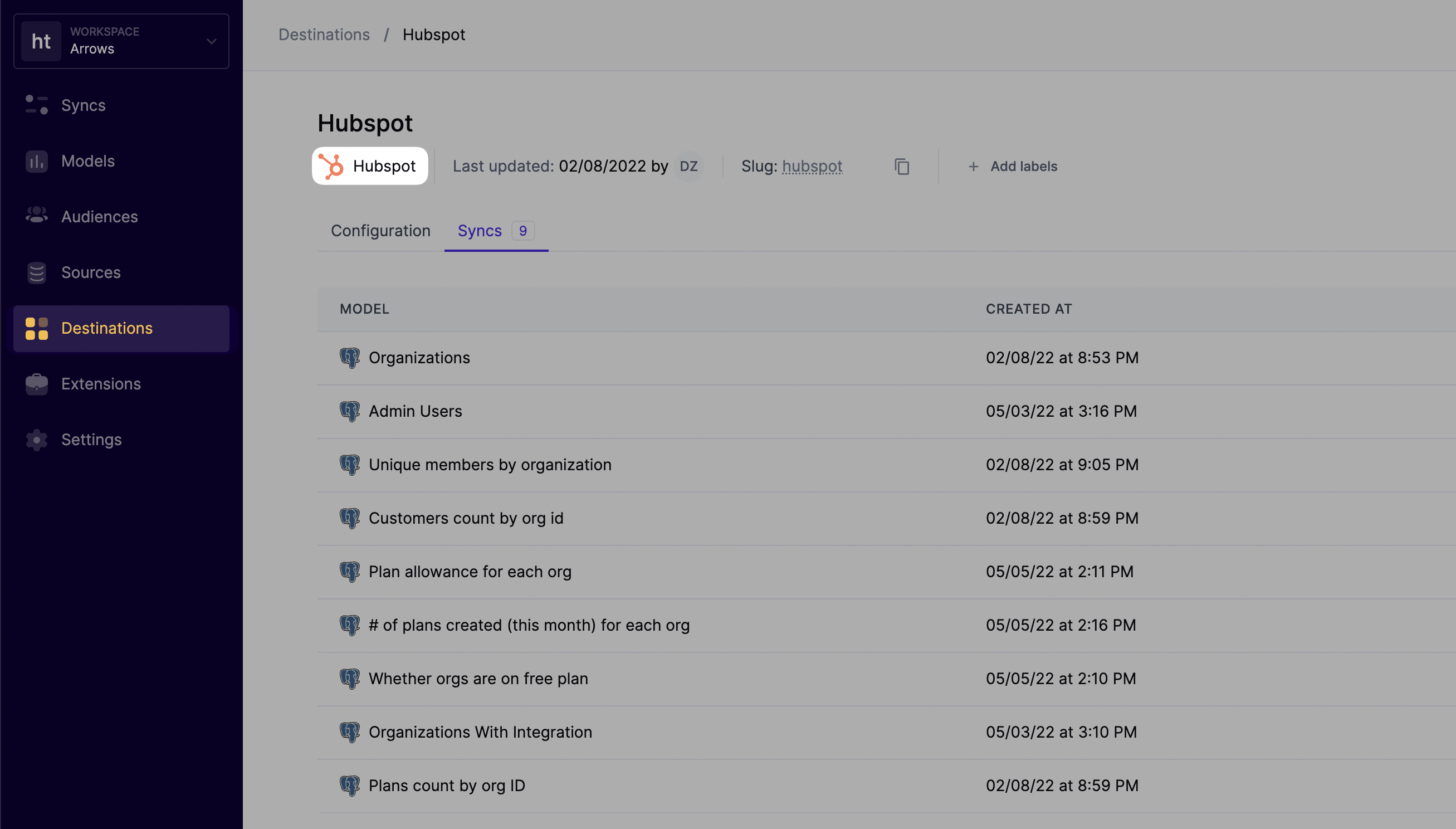Click the Postgres icon beside Organizations
Image resolution: width=1456 pixels, height=829 pixels.
(x=350, y=357)
